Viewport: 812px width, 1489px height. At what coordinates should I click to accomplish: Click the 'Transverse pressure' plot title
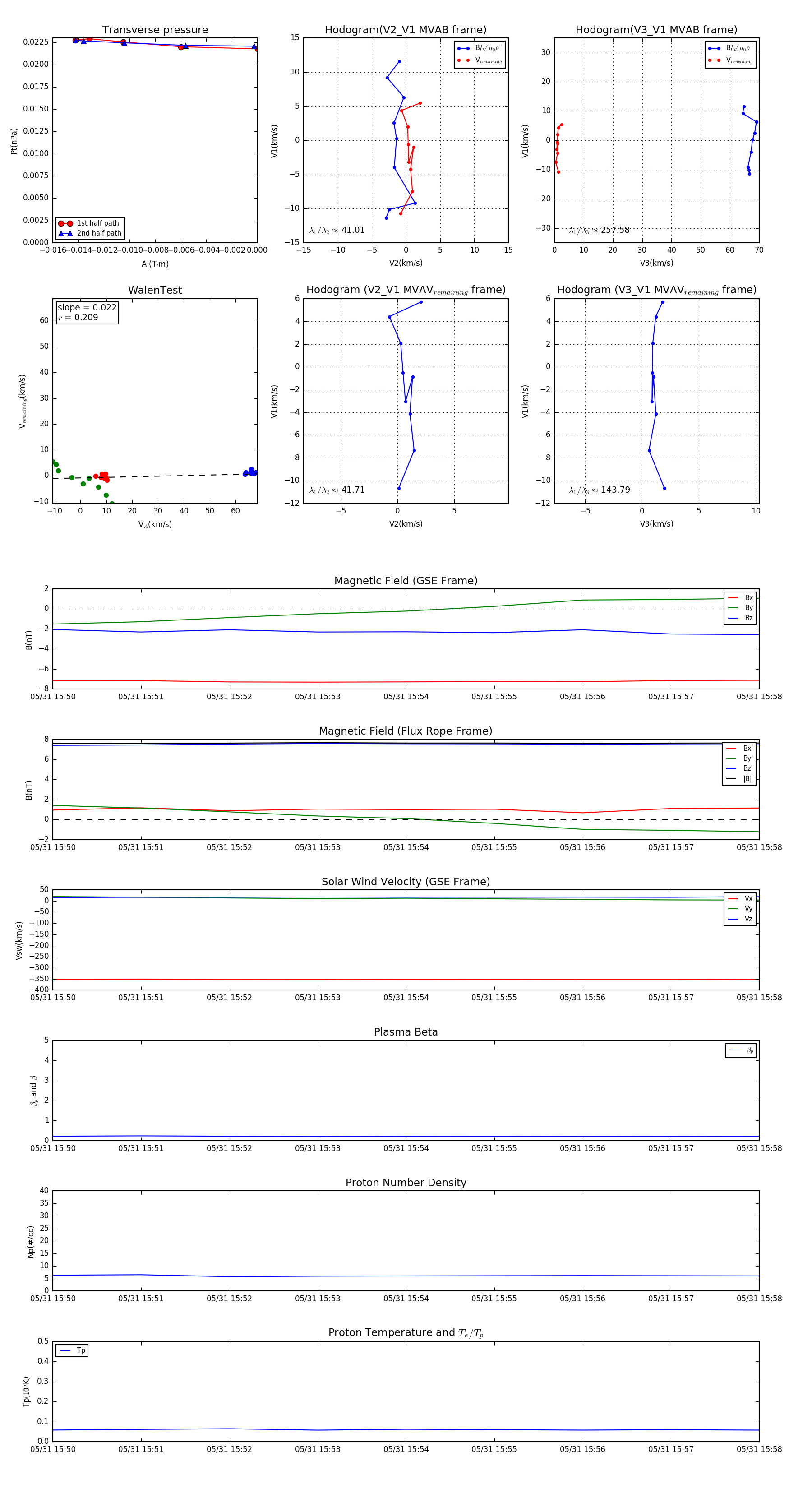155,30
